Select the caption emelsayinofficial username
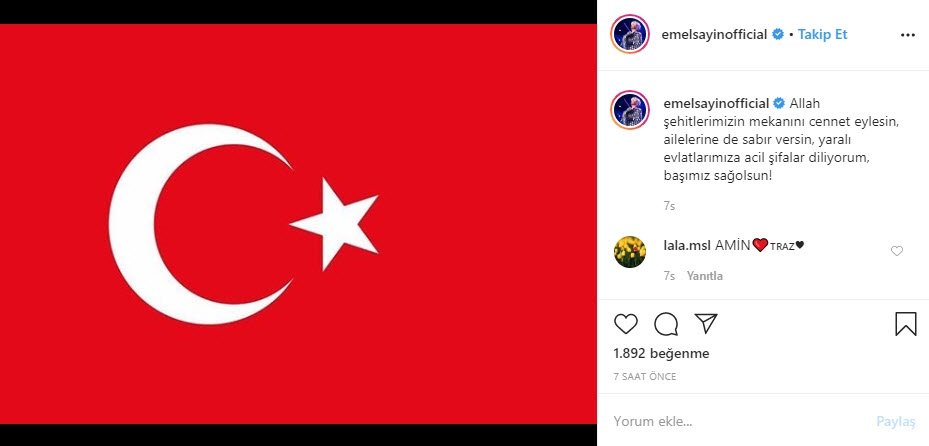This screenshot has width=929, height=446. pos(716,103)
